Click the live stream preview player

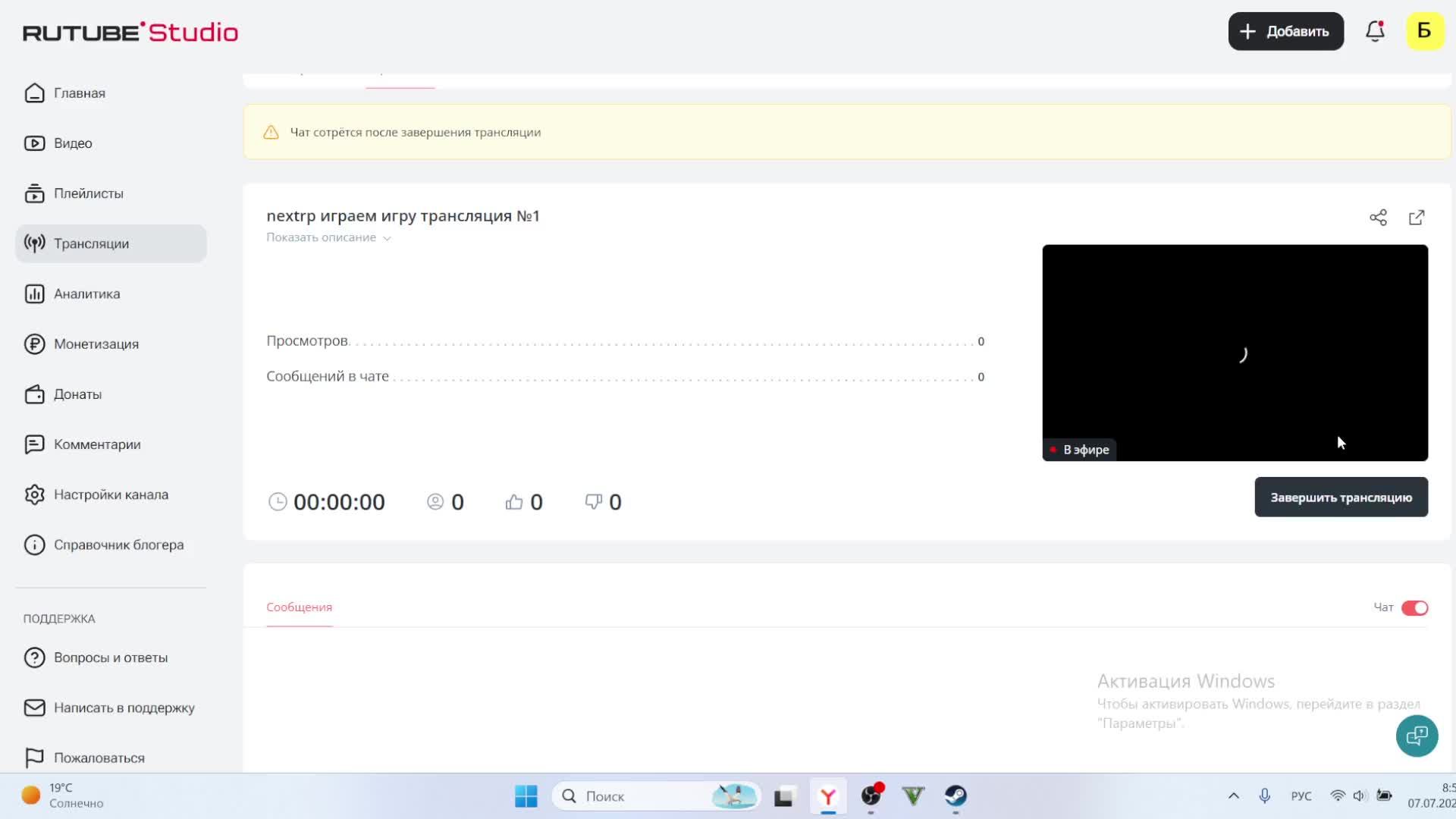1234,352
